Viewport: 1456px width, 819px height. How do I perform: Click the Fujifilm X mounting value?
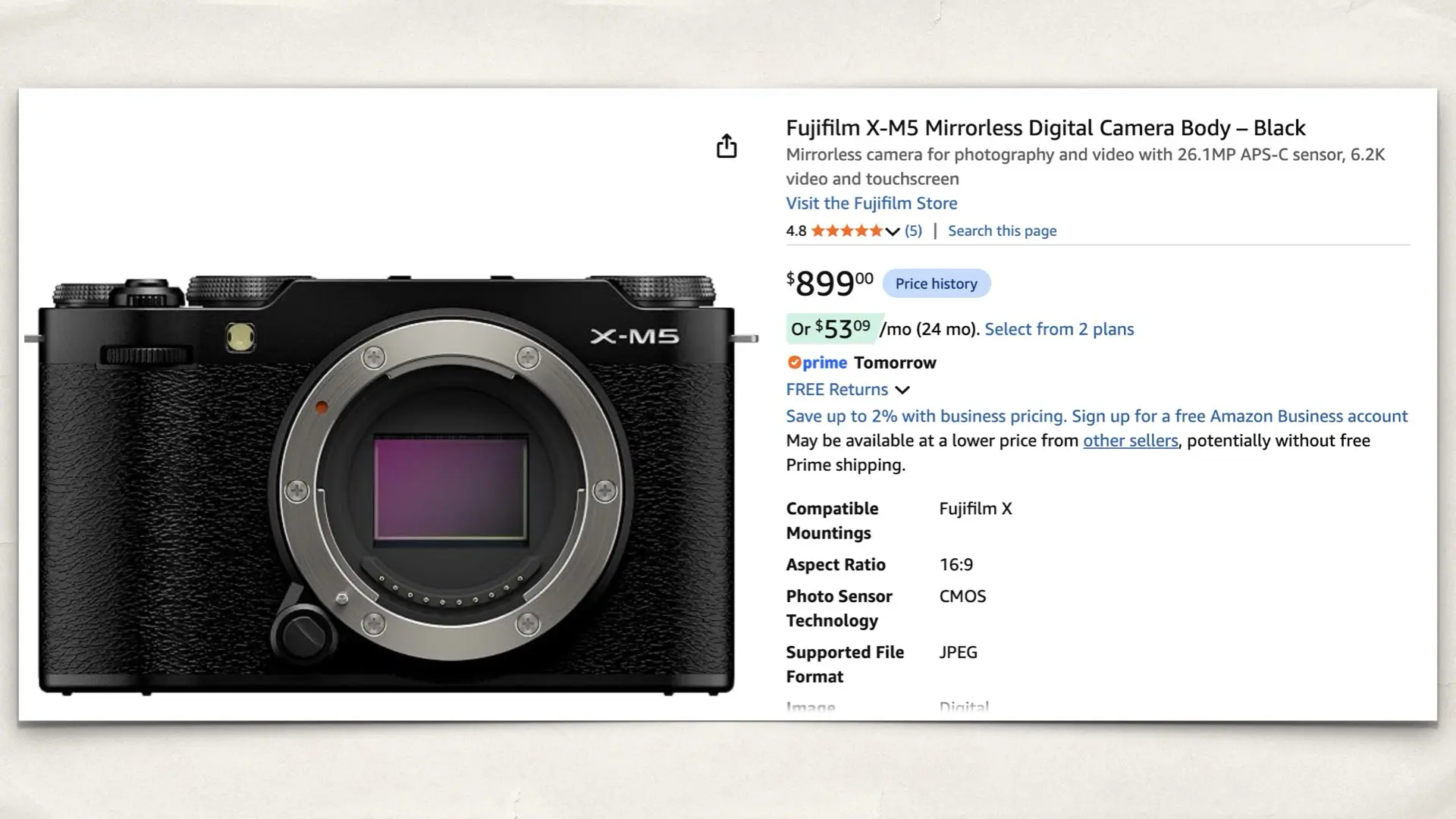click(975, 509)
